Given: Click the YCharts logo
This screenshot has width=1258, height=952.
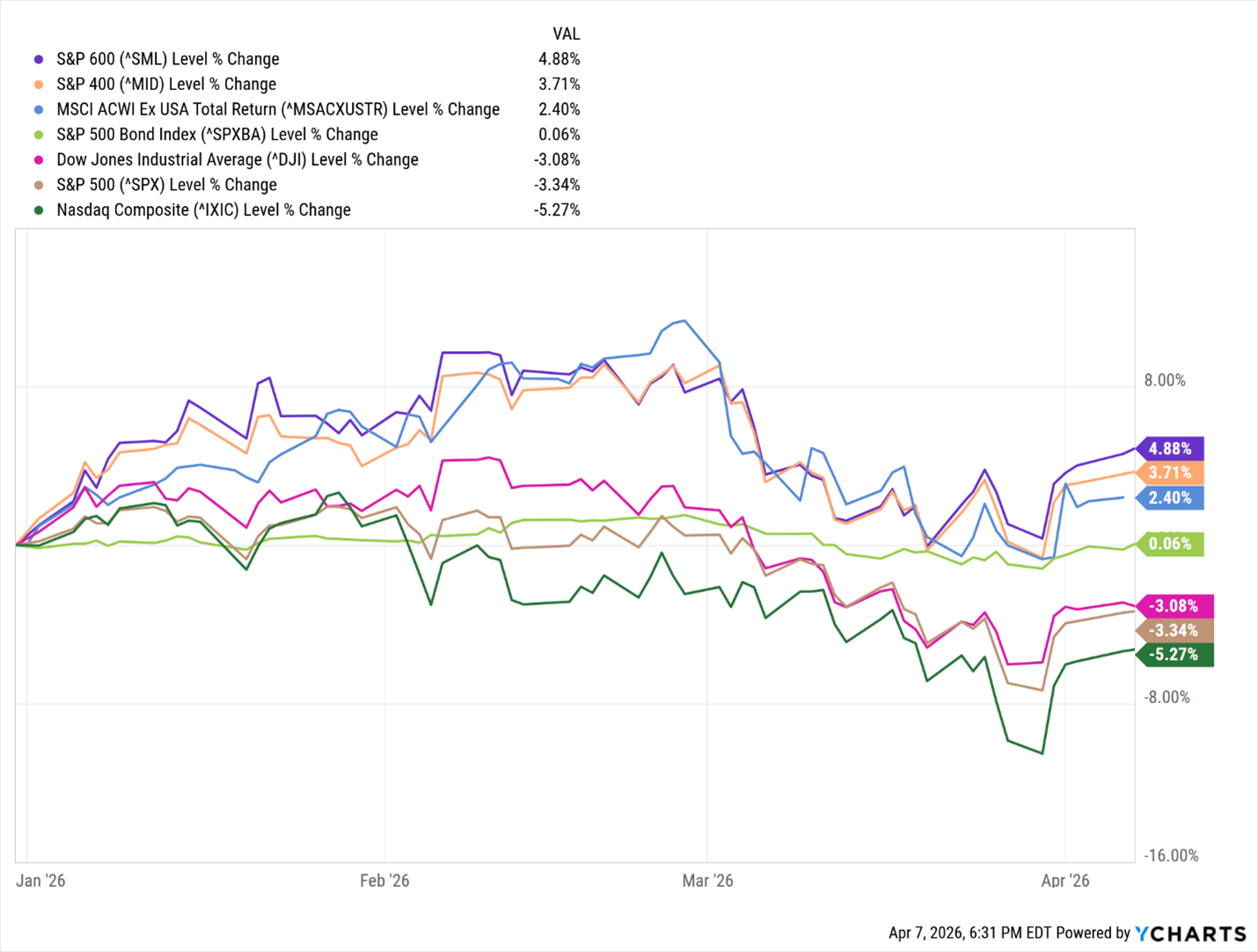Looking at the screenshot, I should tap(1190, 934).
